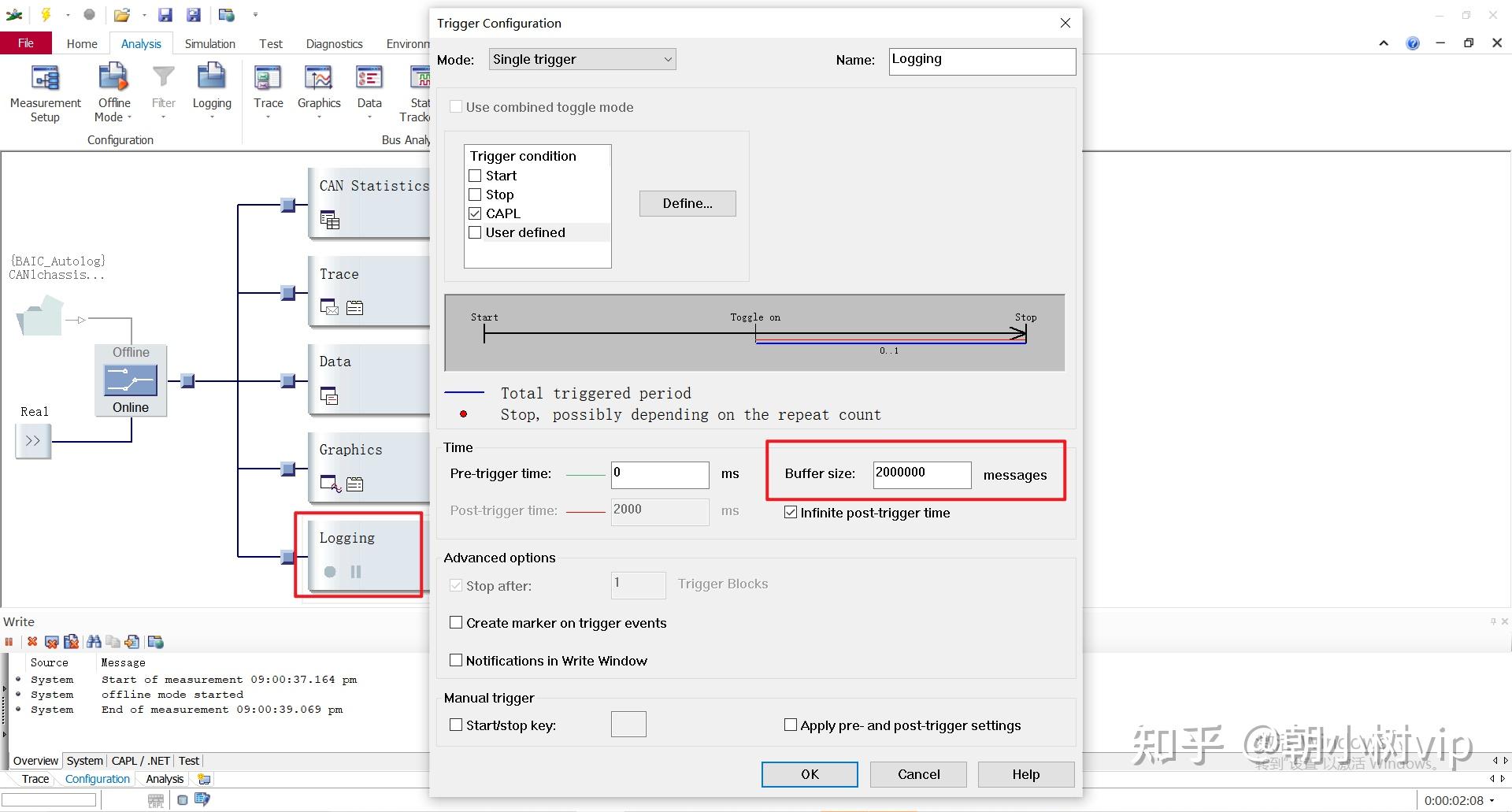
Task: Click the Name field containing Logging
Action: coord(982,61)
